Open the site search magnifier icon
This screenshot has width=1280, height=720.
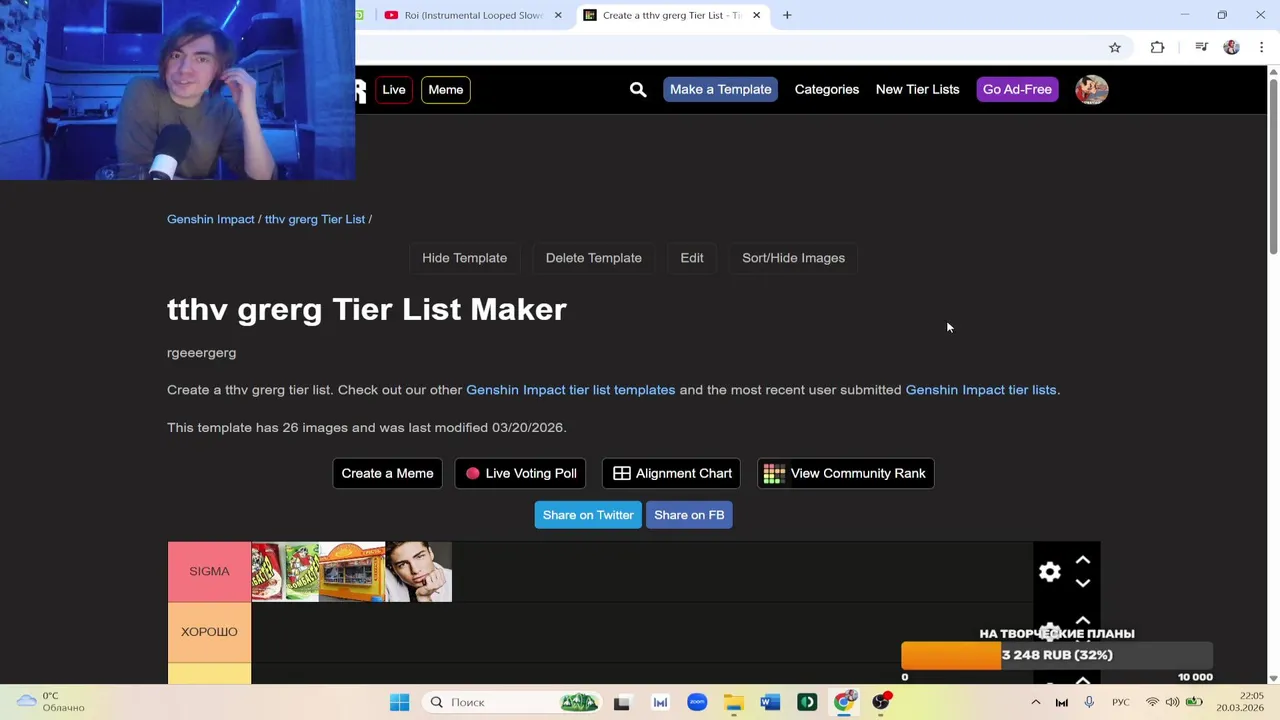click(x=638, y=90)
